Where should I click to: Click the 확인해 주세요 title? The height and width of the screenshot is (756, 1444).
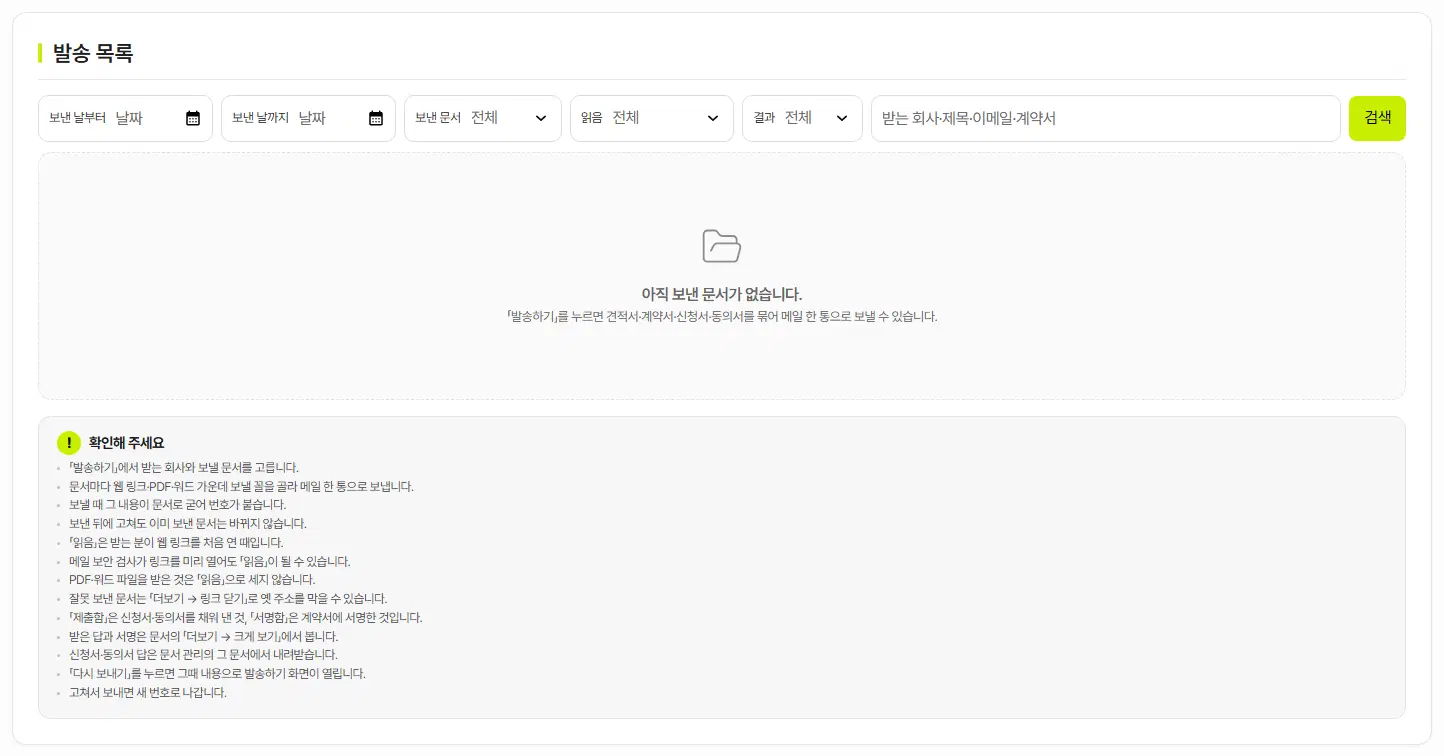tap(127, 442)
